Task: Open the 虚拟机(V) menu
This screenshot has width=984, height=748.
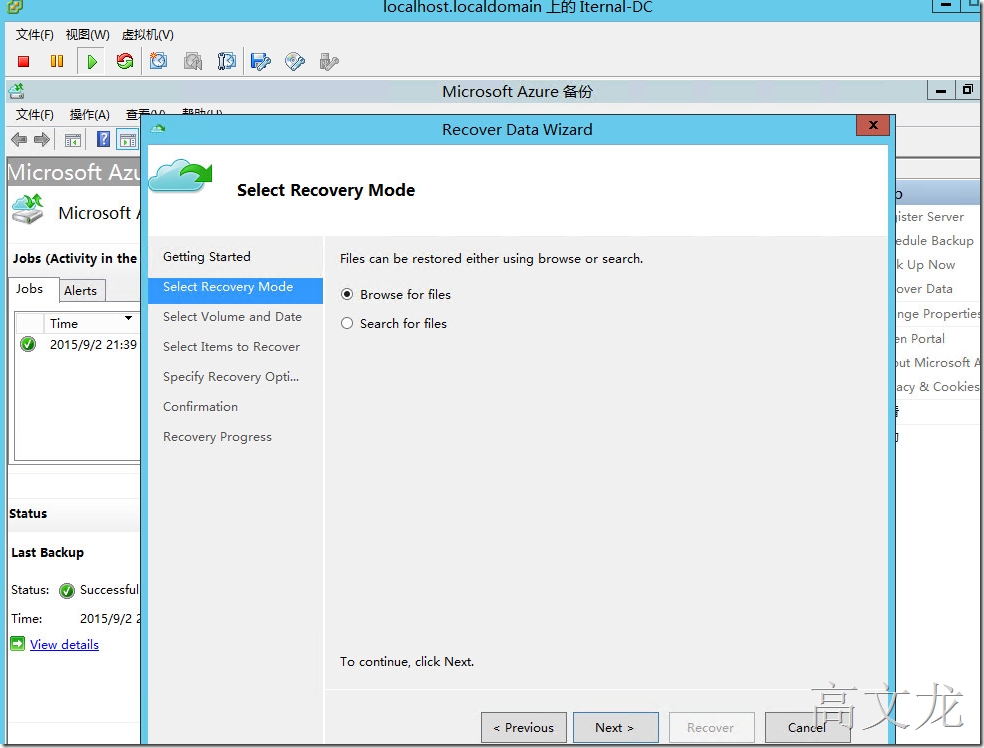Action: [147, 35]
